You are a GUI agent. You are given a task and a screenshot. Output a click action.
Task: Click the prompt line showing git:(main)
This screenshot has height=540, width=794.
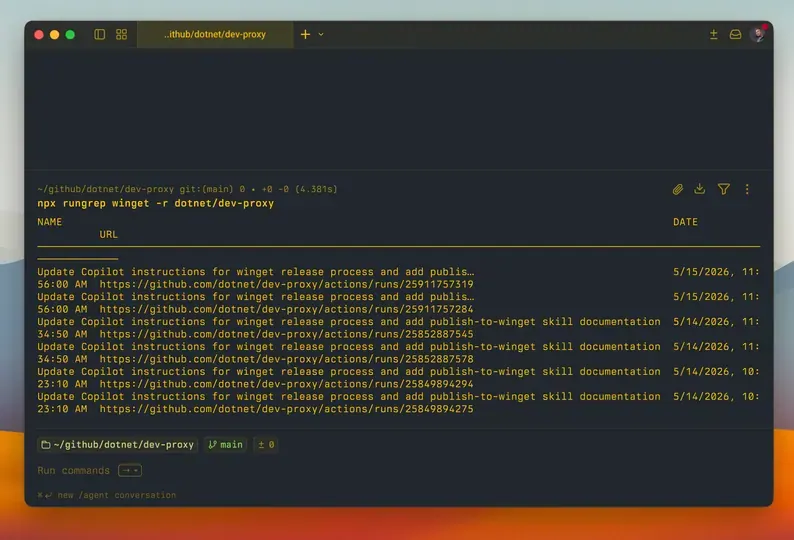187,189
